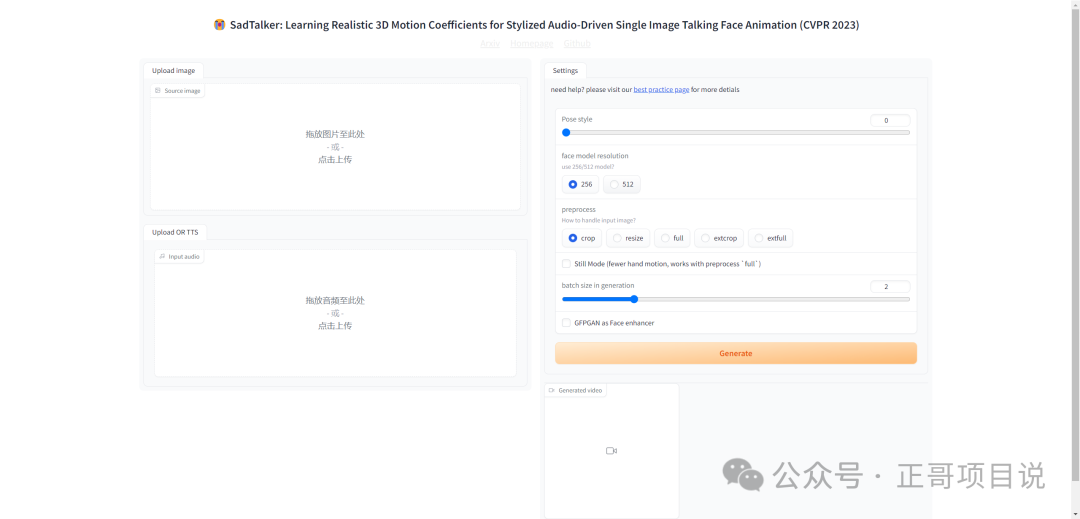The width and height of the screenshot is (1080, 519).
Task: Choose the resize preprocess option
Action: (x=618, y=238)
